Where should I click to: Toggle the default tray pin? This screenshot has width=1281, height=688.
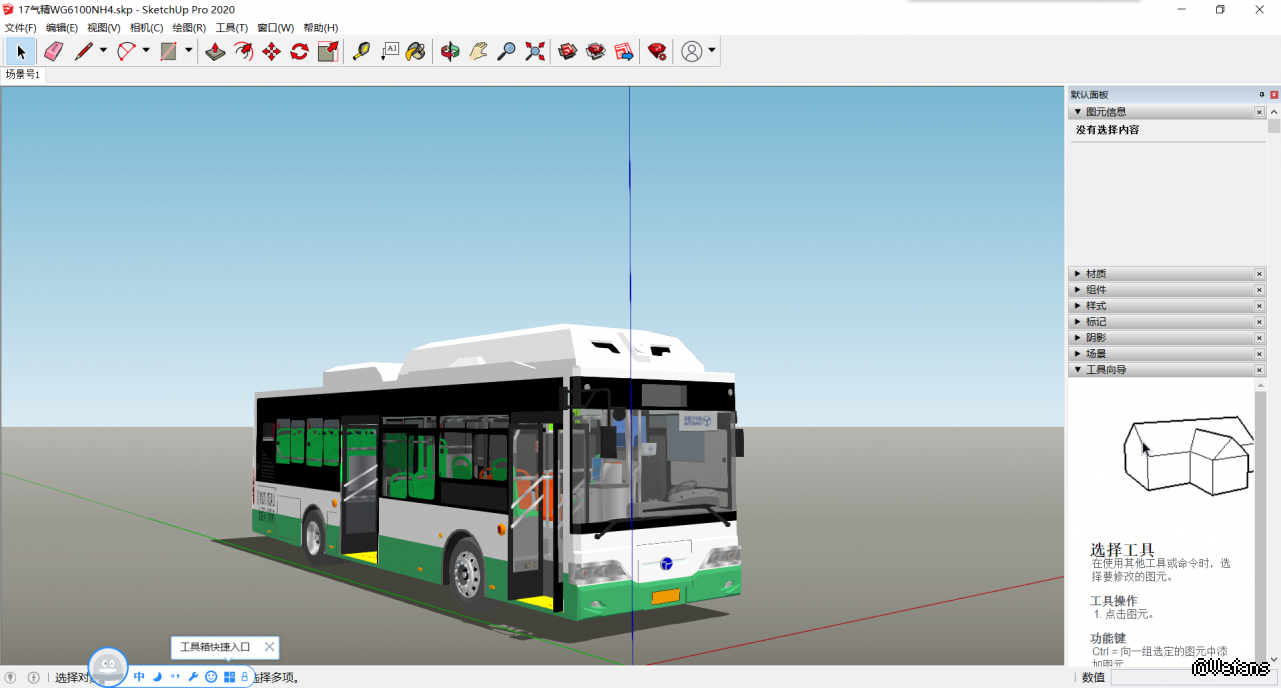(x=1262, y=94)
